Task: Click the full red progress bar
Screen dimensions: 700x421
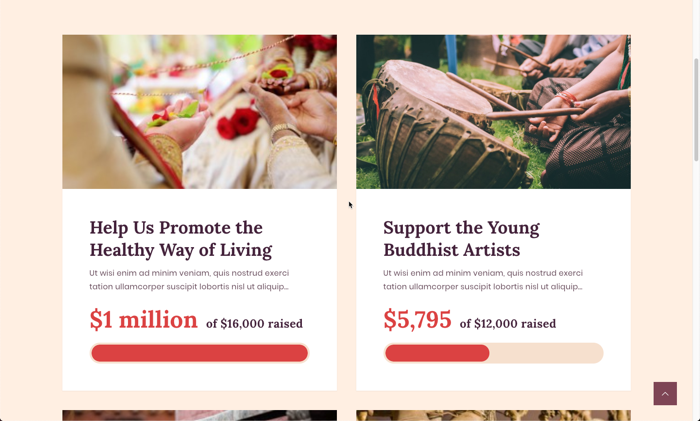Action: (x=199, y=353)
